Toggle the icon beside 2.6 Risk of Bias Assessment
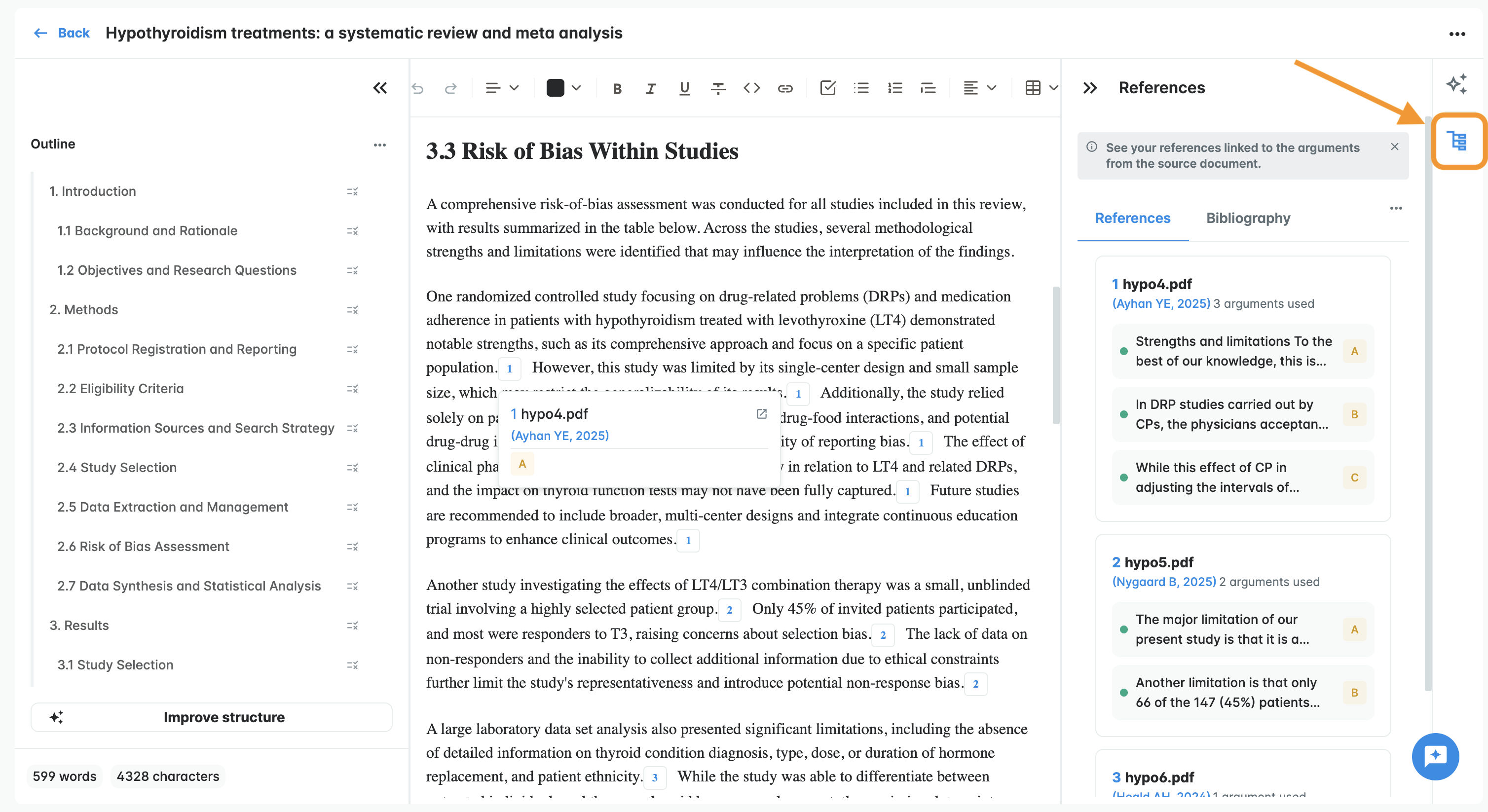1488x812 pixels. pyautogui.click(x=352, y=546)
